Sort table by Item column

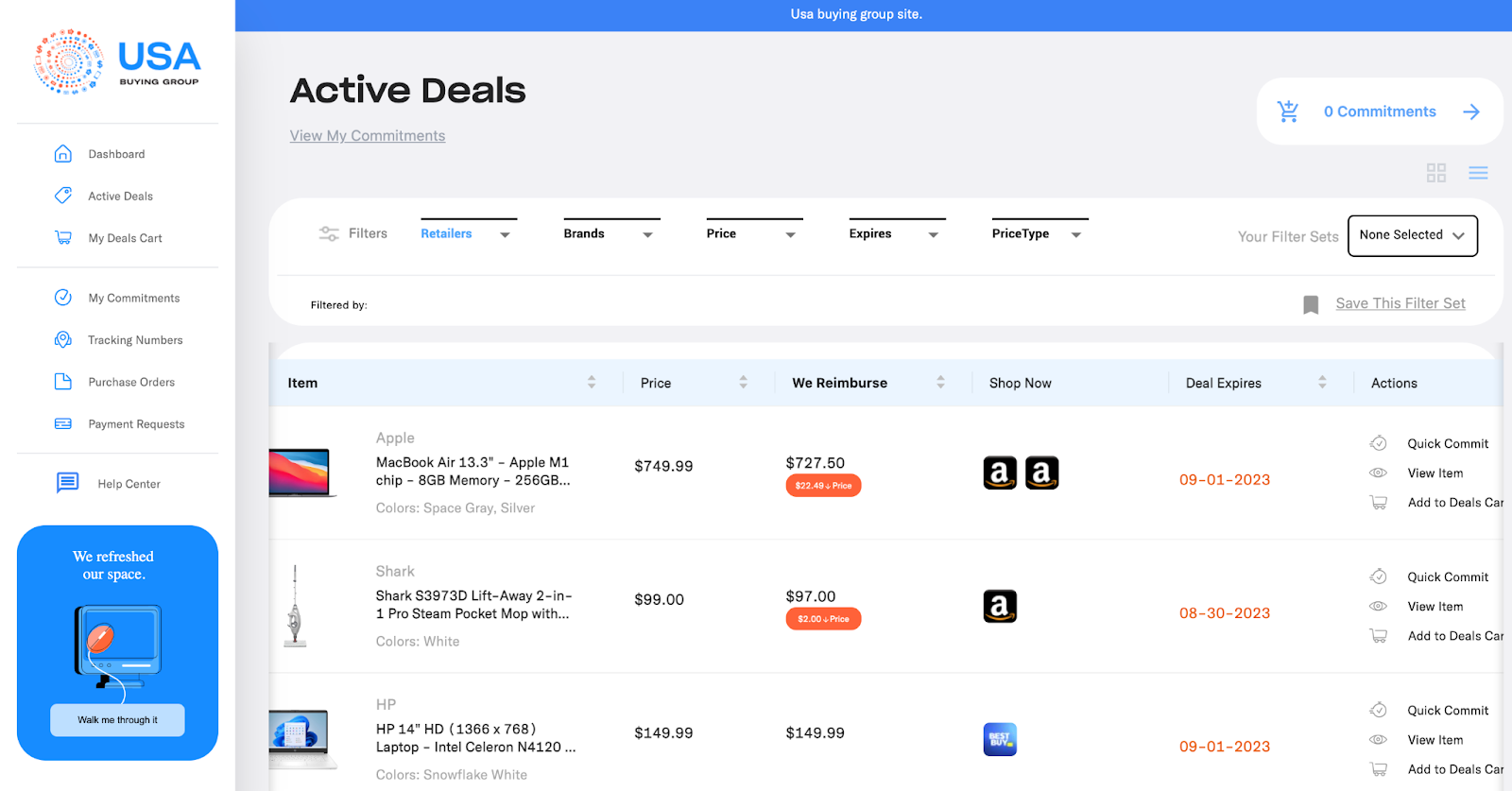click(x=592, y=383)
